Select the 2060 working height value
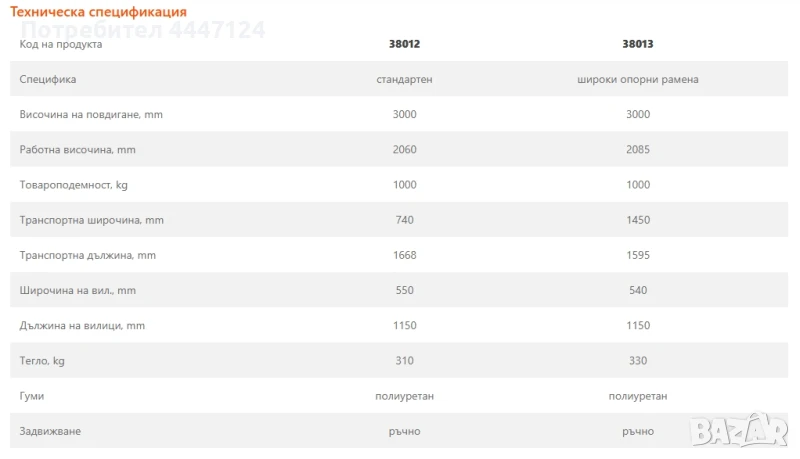 (x=404, y=150)
